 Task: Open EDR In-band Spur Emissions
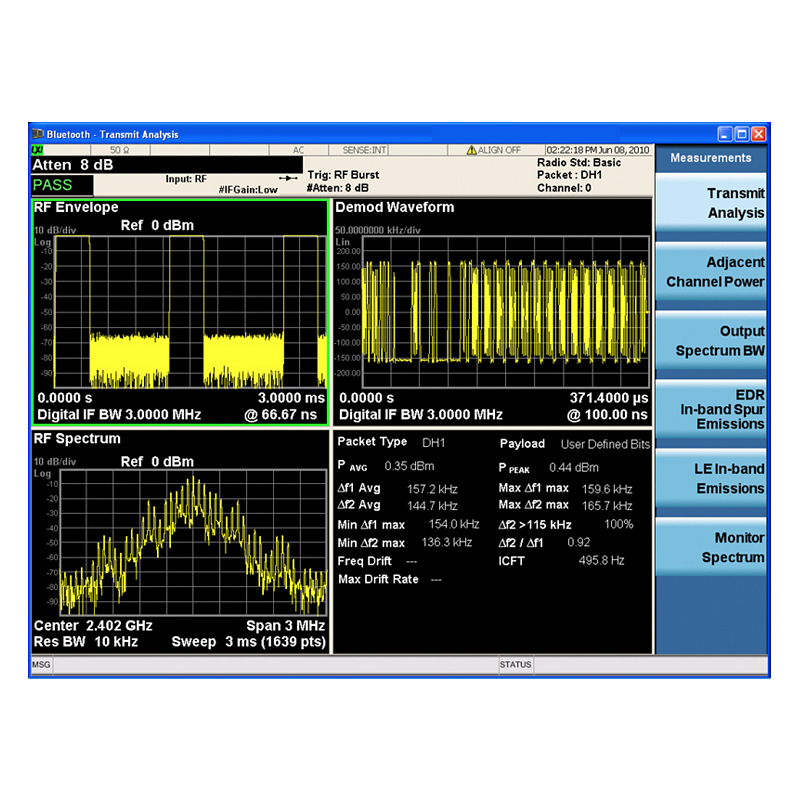coord(711,410)
